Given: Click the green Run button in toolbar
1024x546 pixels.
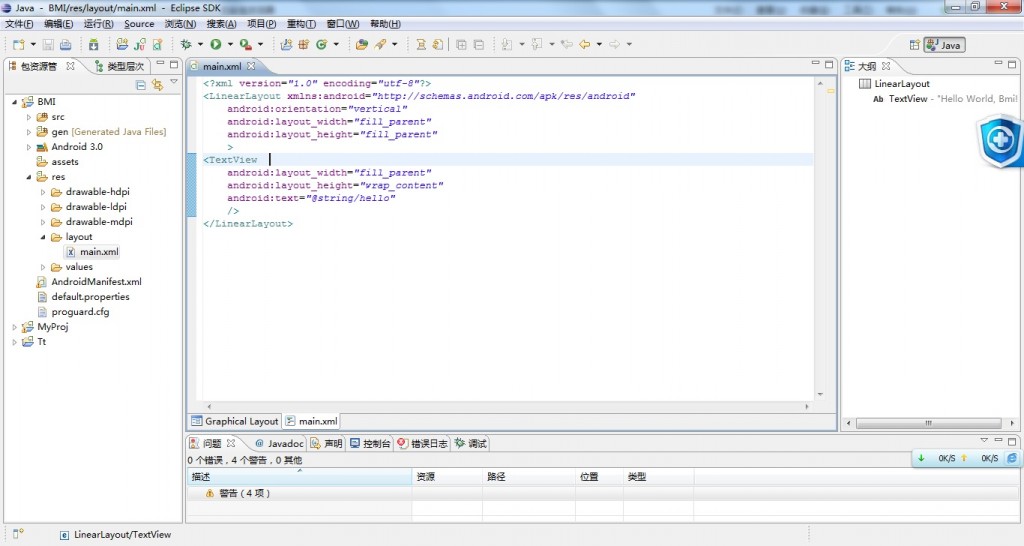Looking at the screenshot, I should 215,44.
